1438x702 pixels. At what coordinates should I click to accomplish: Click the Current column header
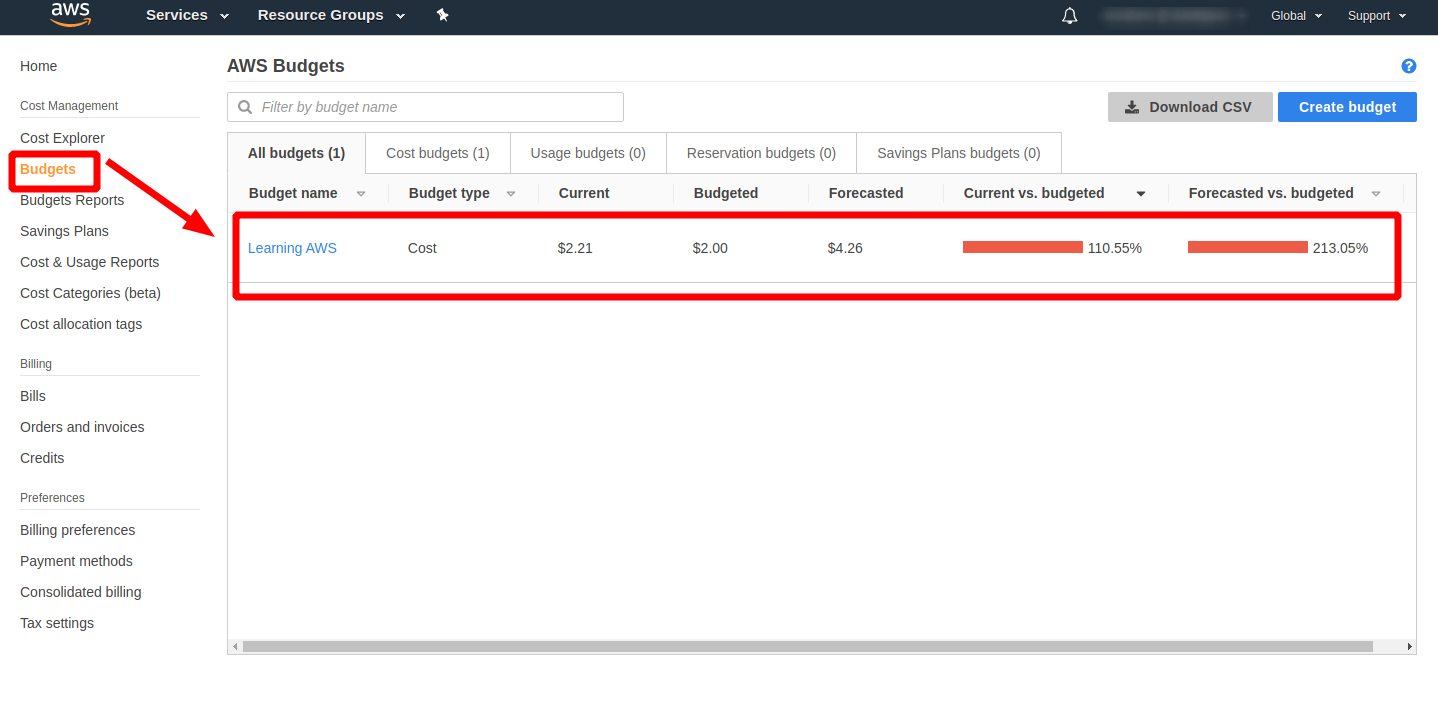pos(584,193)
